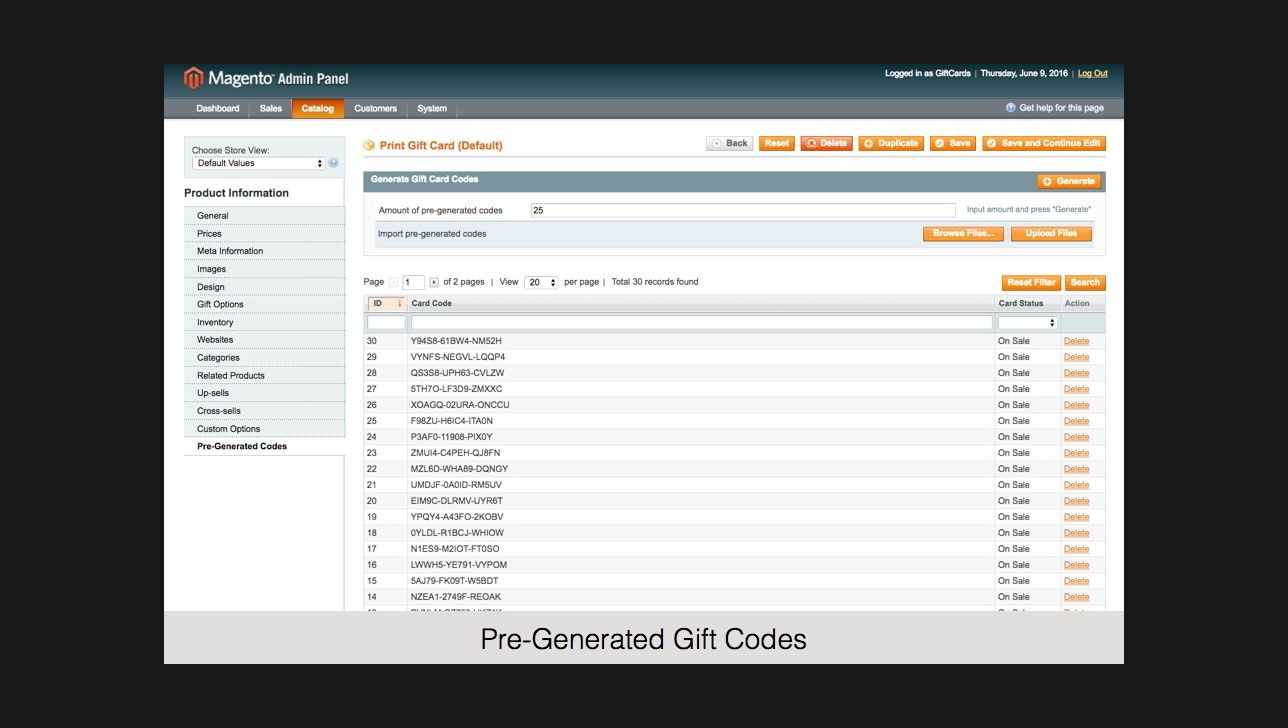The image size is (1288, 728).
Task: Select the Gift Options tab
Action: 220,304
